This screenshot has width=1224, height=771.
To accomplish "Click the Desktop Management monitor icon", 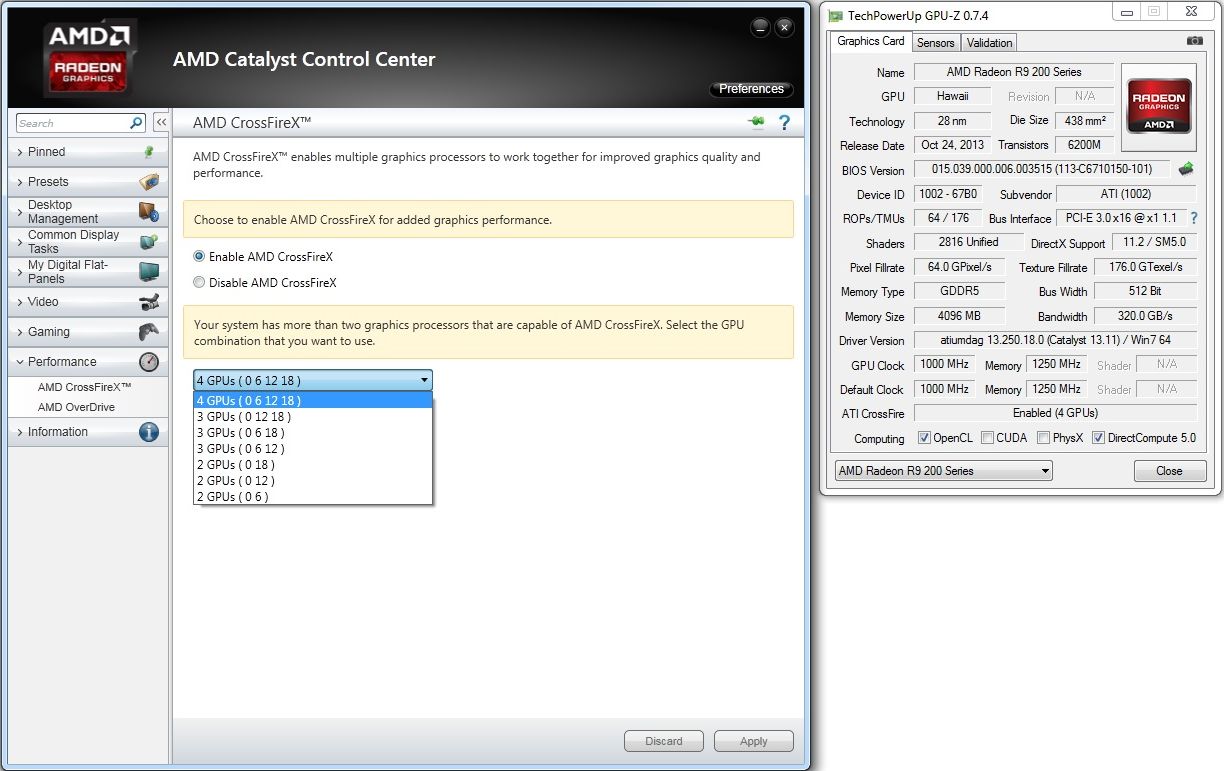I will 149,212.
